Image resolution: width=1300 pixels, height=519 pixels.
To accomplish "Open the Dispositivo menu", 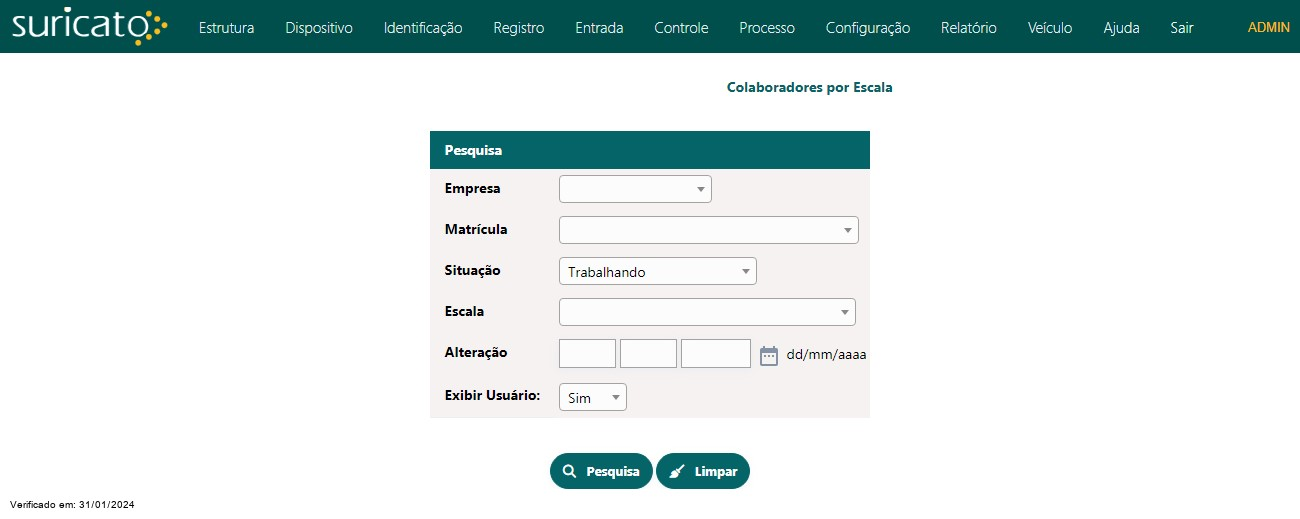I will (x=319, y=28).
